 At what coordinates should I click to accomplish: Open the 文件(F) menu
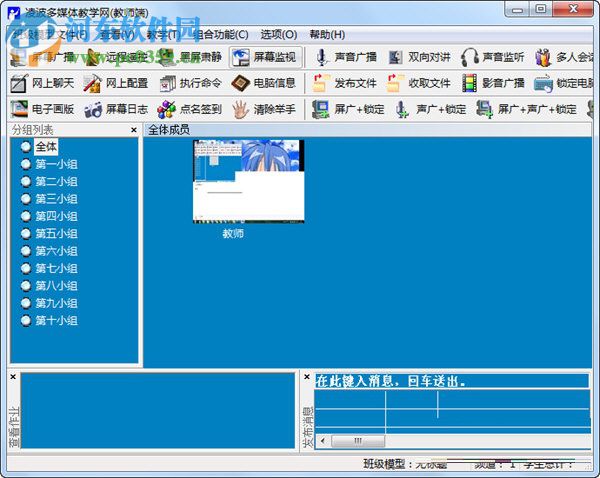72,35
